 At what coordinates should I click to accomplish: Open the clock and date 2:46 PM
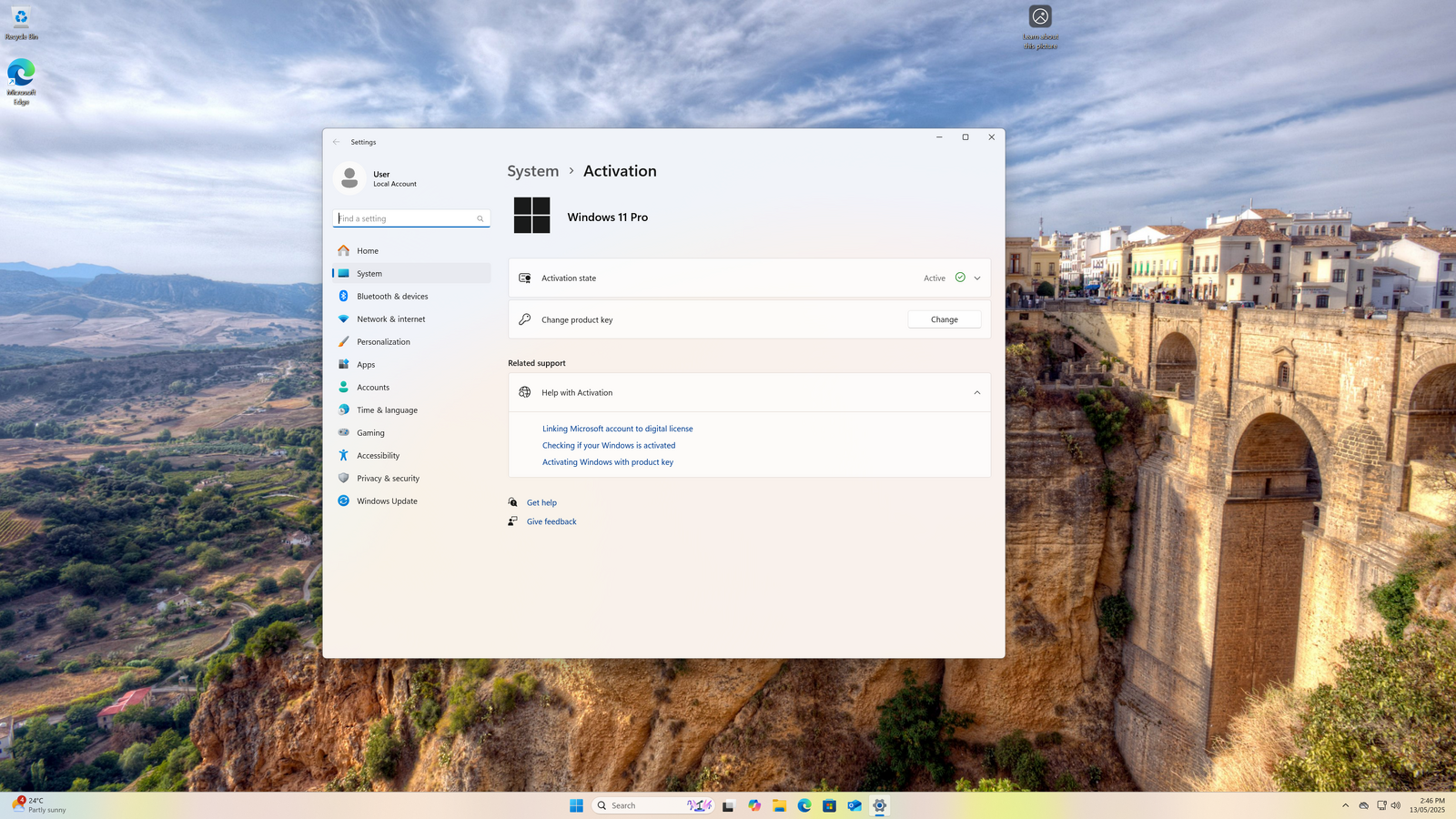tap(1427, 805)
